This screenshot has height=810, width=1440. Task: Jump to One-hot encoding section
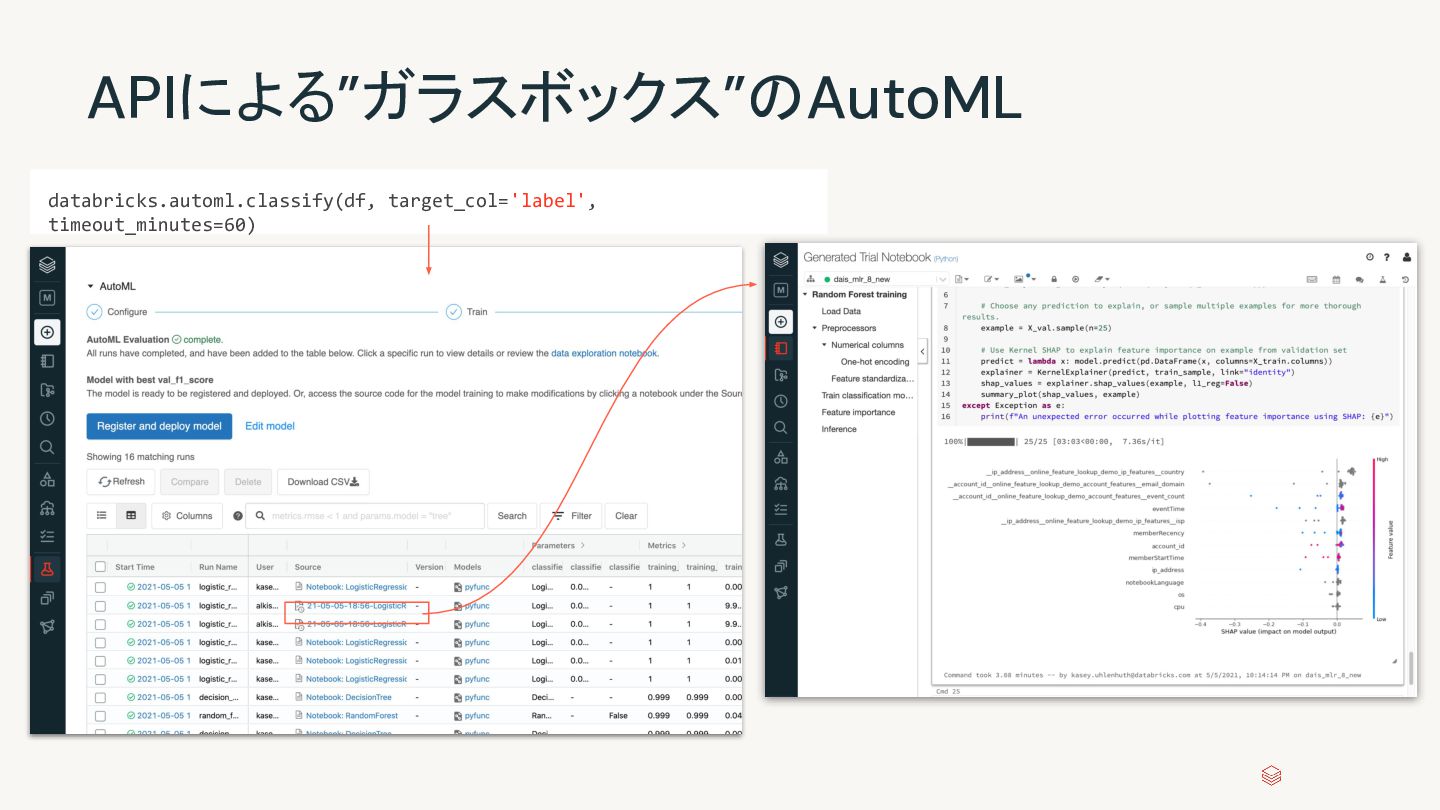click(875, 362)
